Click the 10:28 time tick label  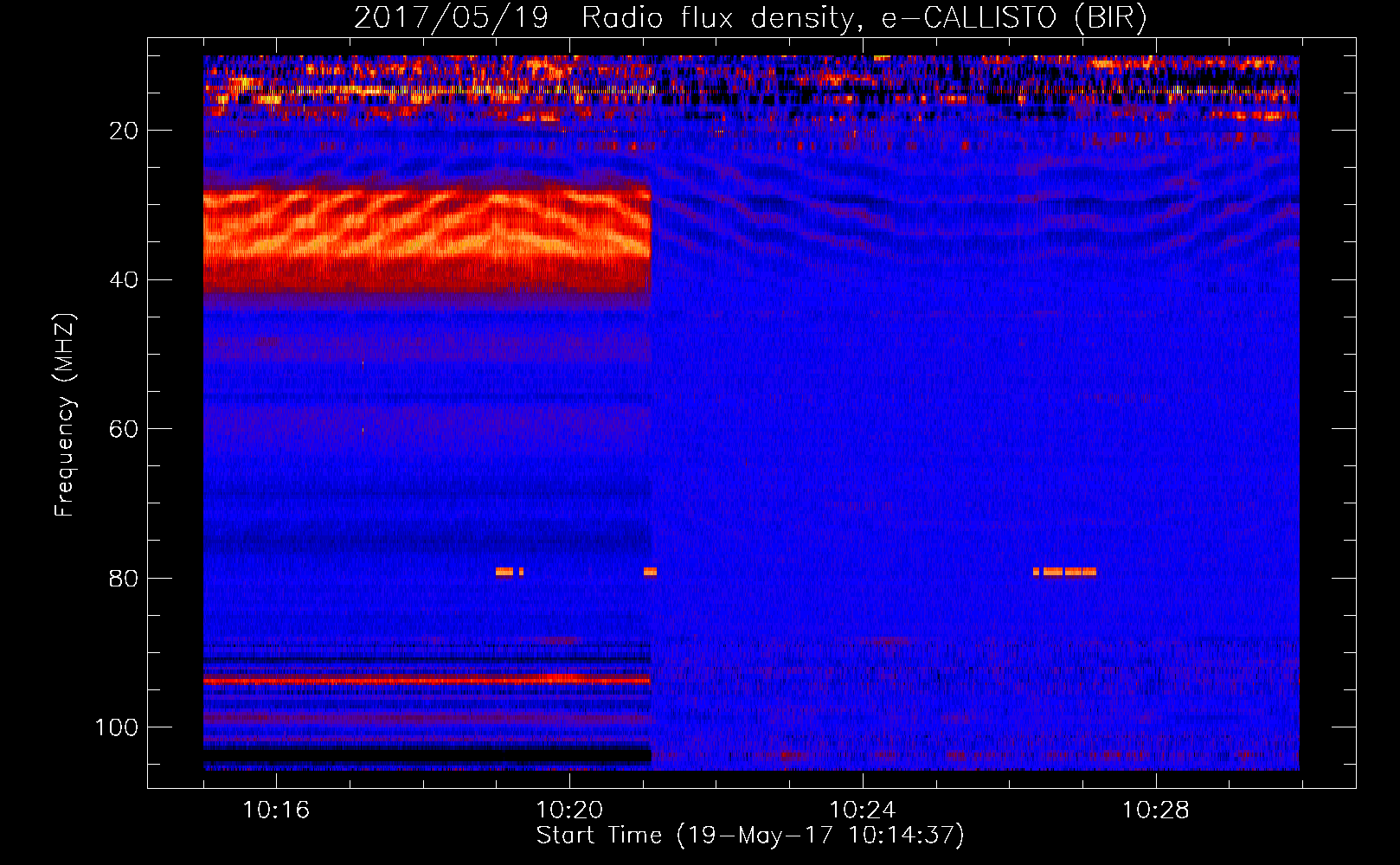pyautogui.click(x=1156, y=811)
